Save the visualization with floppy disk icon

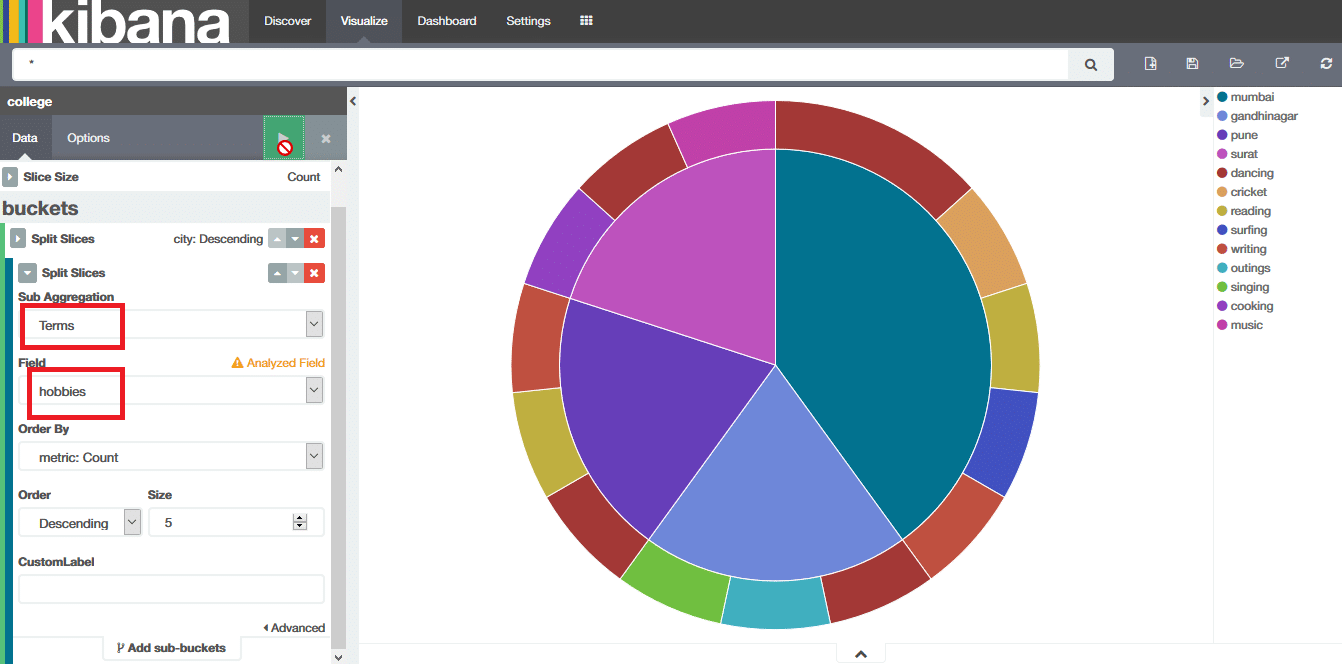(x=1192, y=64)
